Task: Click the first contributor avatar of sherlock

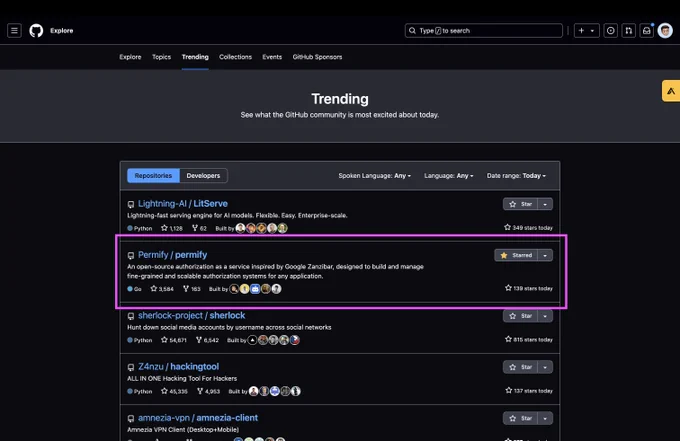Action: click(252, 340)
